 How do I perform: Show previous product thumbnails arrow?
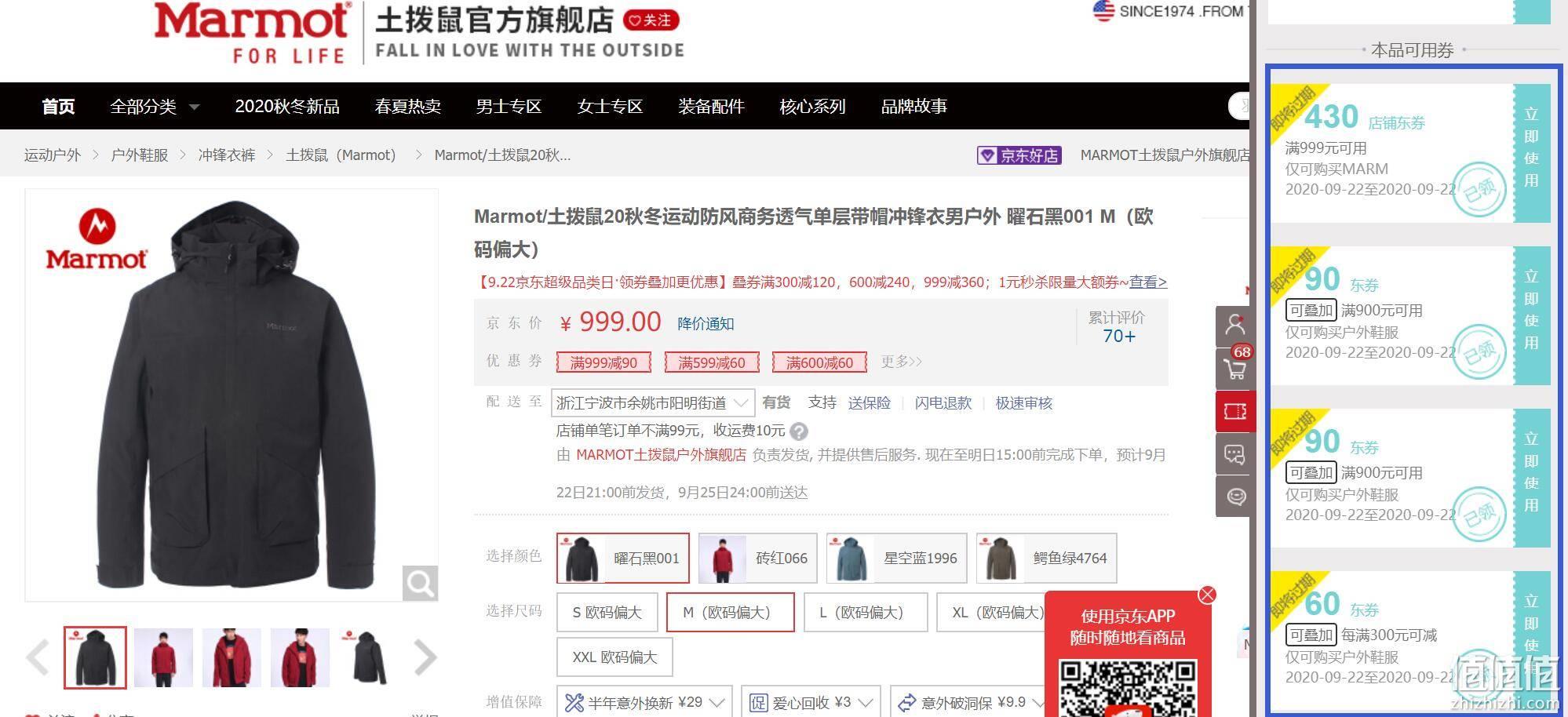point(37,657)
